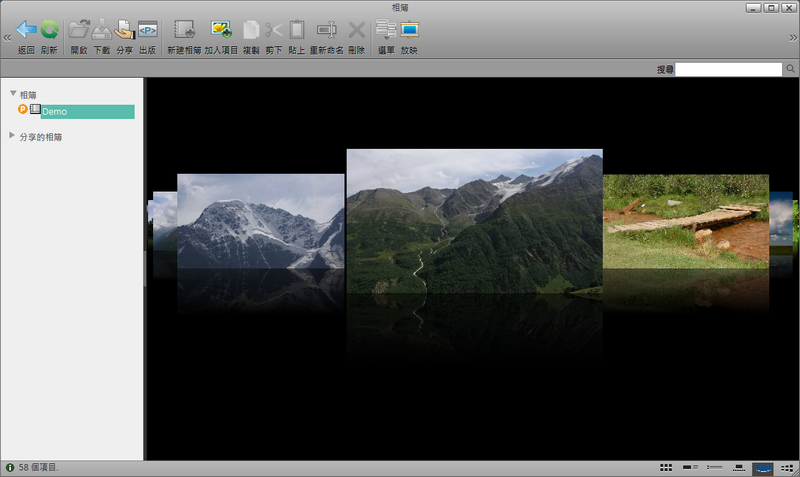The width and height of the screenshot is (800, 477).
Task: Click the search magnifier icon
Action: coord(791,70)
